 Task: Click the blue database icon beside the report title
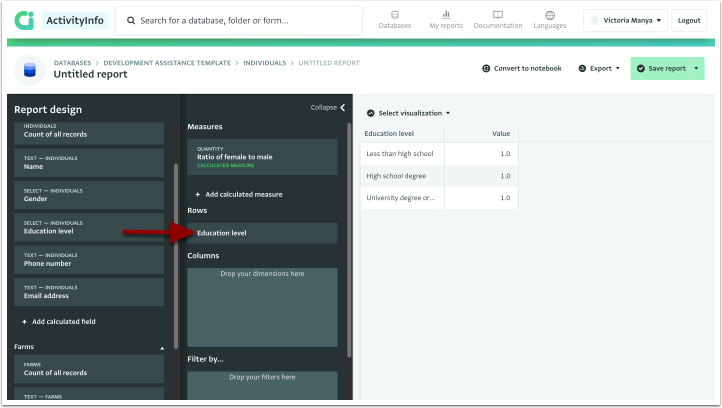pos(30,69)
